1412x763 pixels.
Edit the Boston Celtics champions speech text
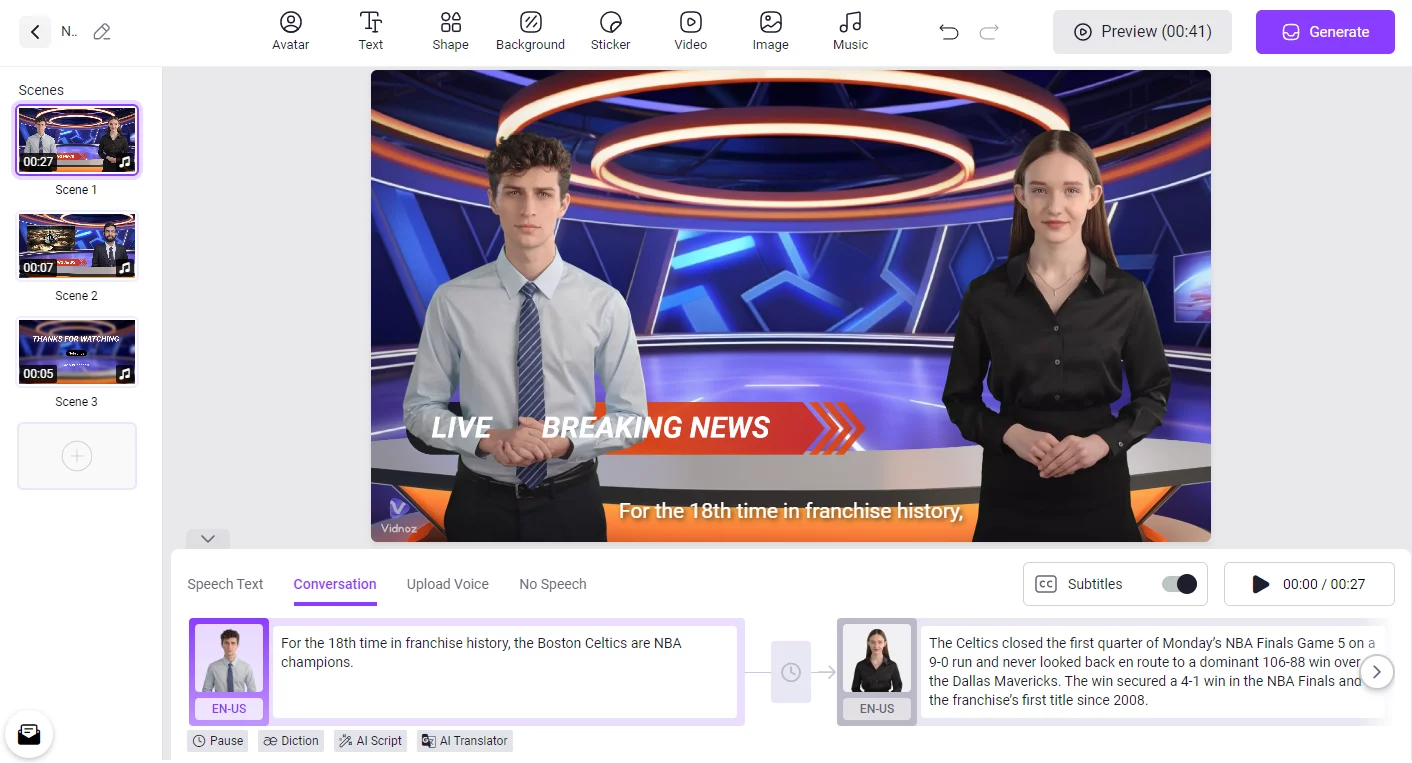tap(505, 671)
